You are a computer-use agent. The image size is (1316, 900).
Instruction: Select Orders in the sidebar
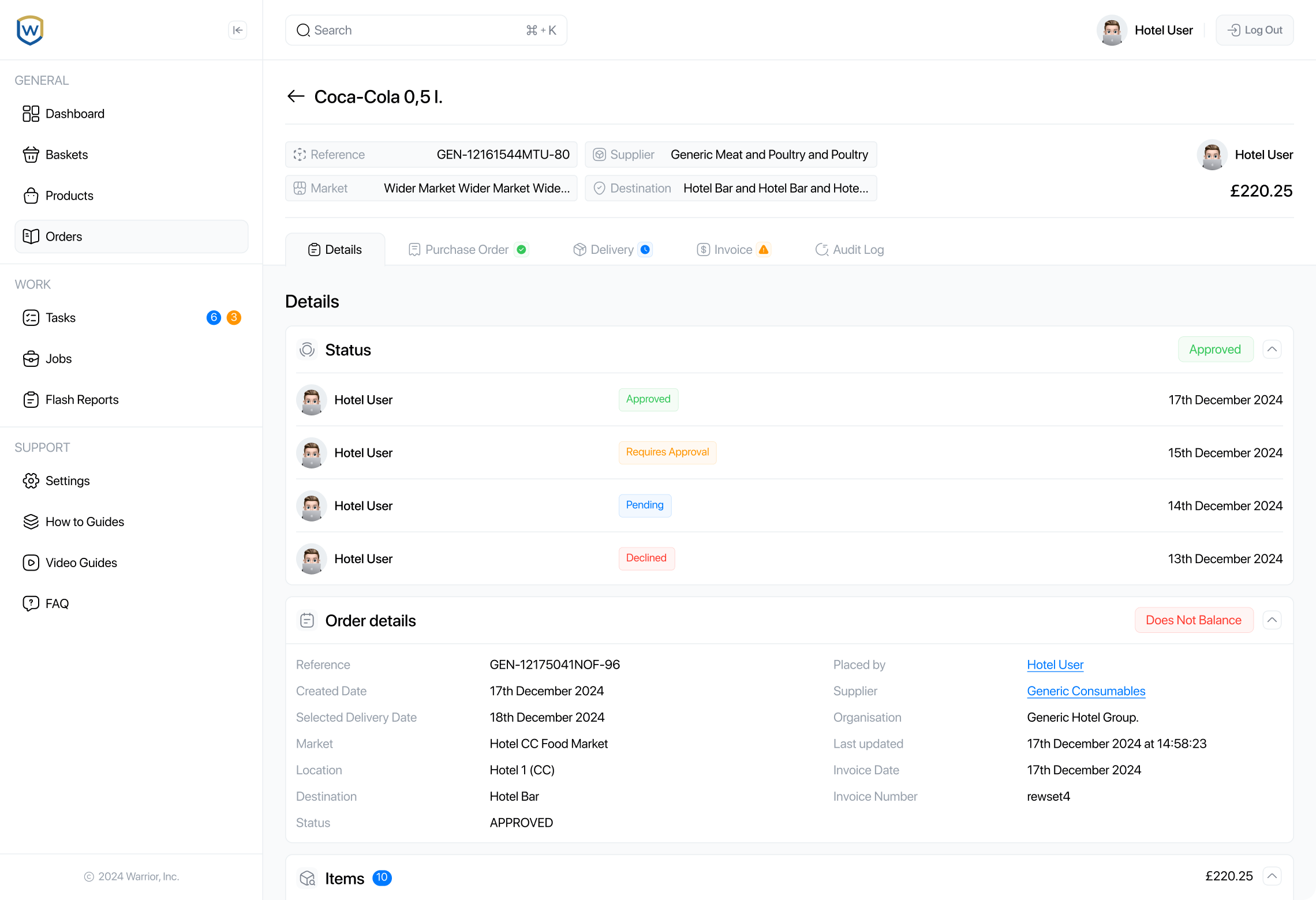pyautogui.click(x=131, y=237)
